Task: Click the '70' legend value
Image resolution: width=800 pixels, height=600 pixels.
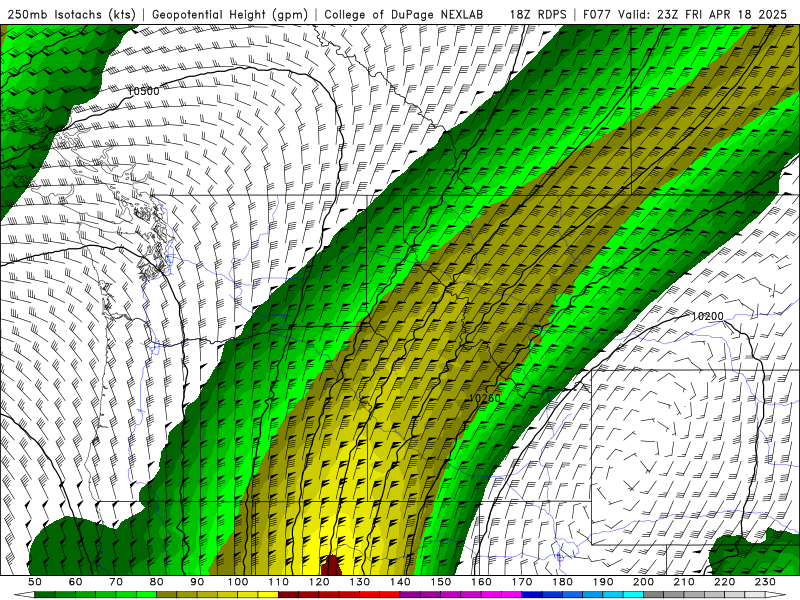Action: click(x=116, y=582)
